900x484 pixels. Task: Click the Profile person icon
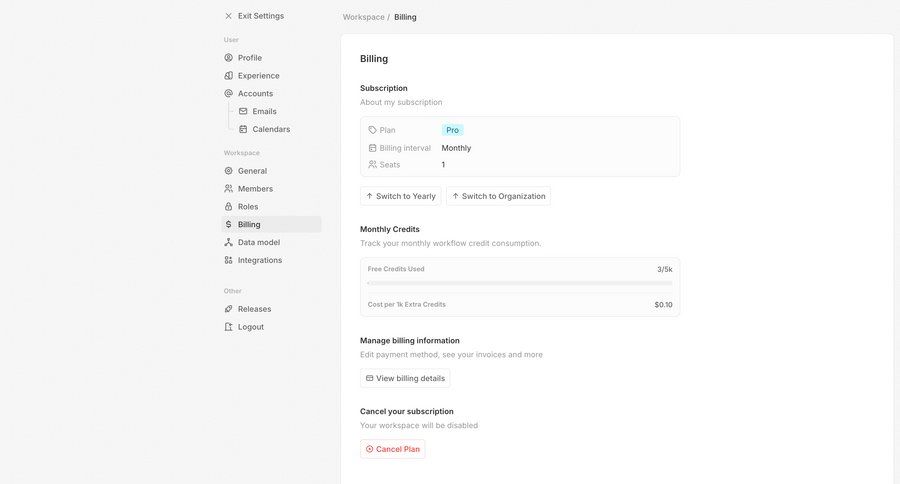point(228,57)
